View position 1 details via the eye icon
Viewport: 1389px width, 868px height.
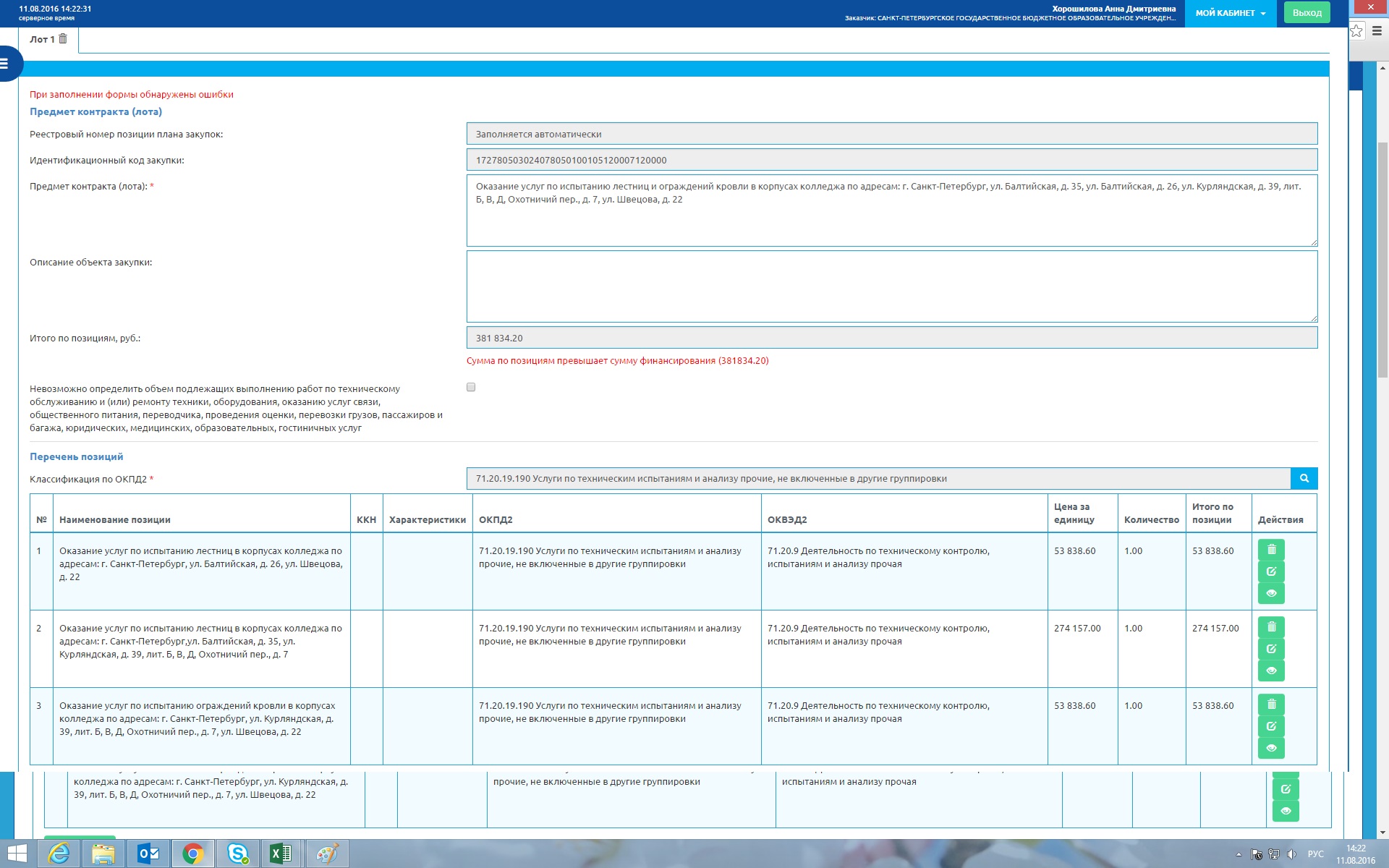tap(1271, 593)
